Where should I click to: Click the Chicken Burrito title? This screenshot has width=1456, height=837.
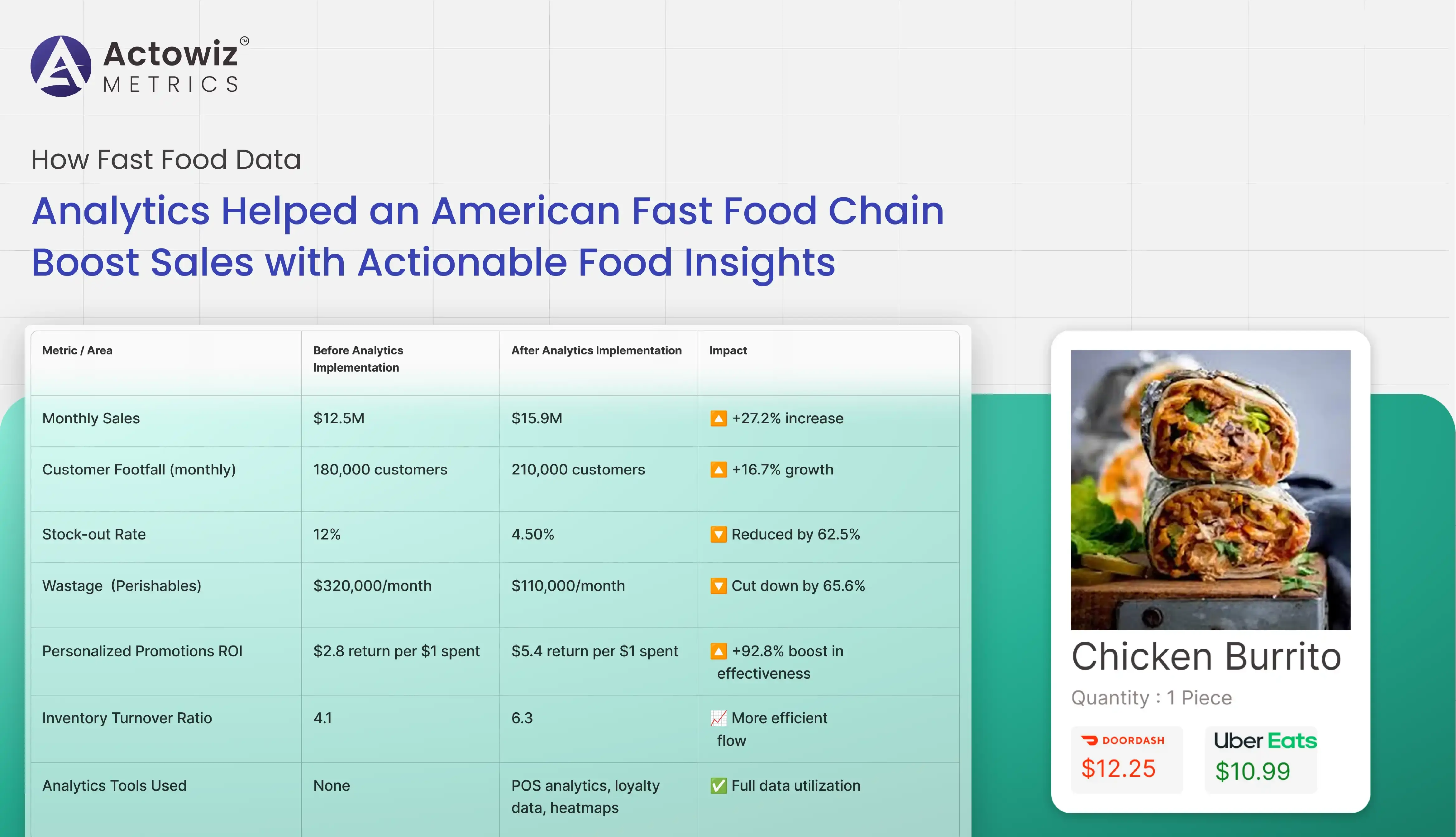click(1206, 657)
